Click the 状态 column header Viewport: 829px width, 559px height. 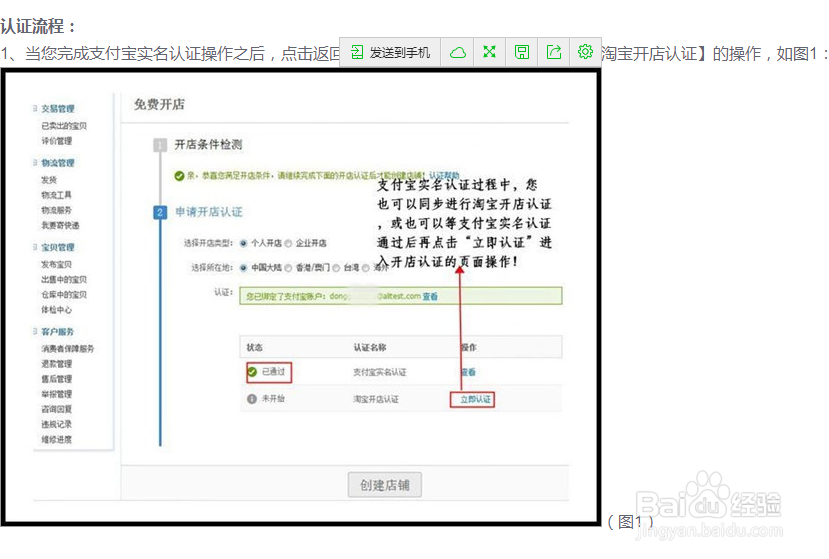(x=254, y=347)
